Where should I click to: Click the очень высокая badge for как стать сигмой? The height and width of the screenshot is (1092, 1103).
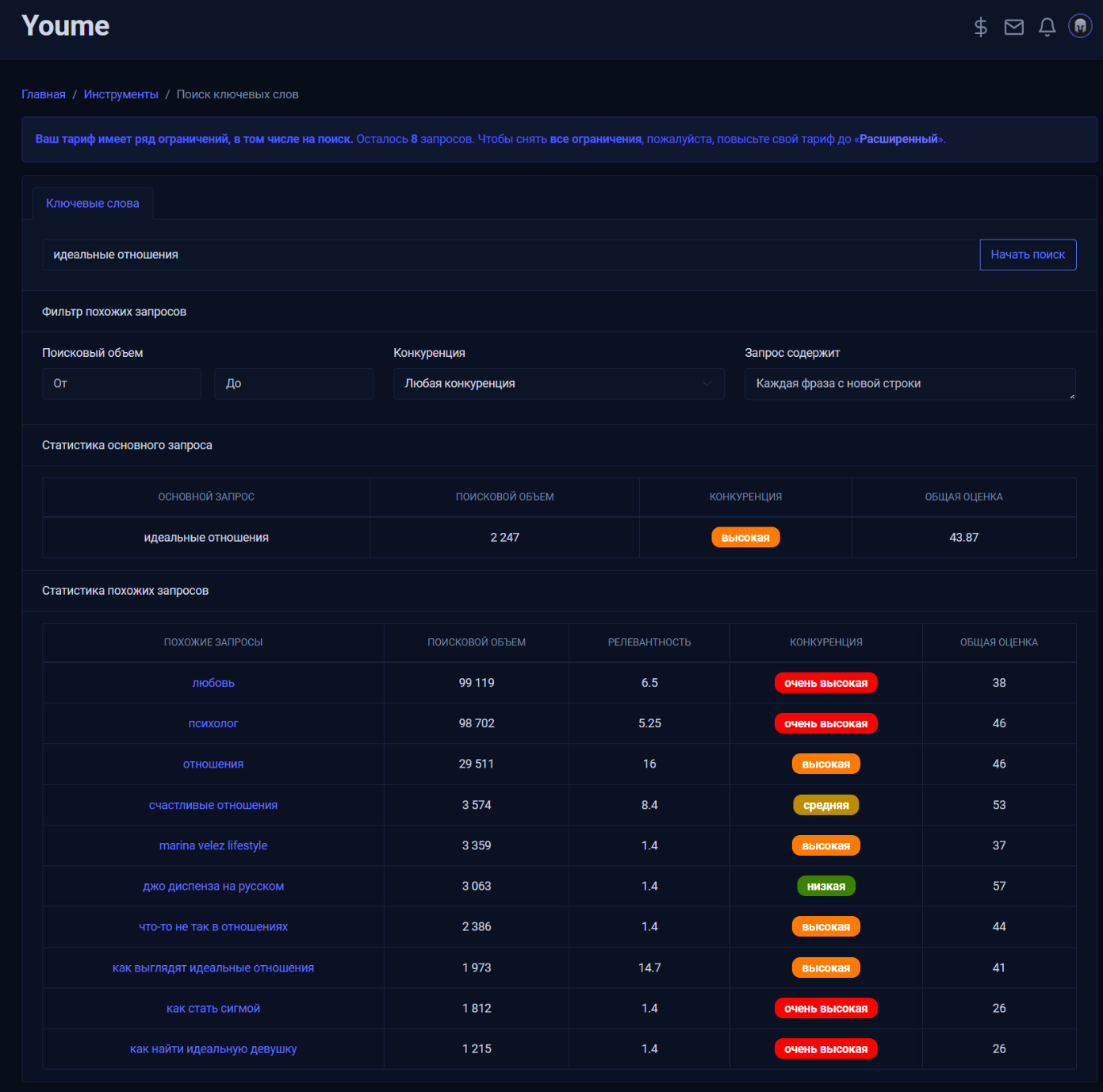pos(826,1008)
